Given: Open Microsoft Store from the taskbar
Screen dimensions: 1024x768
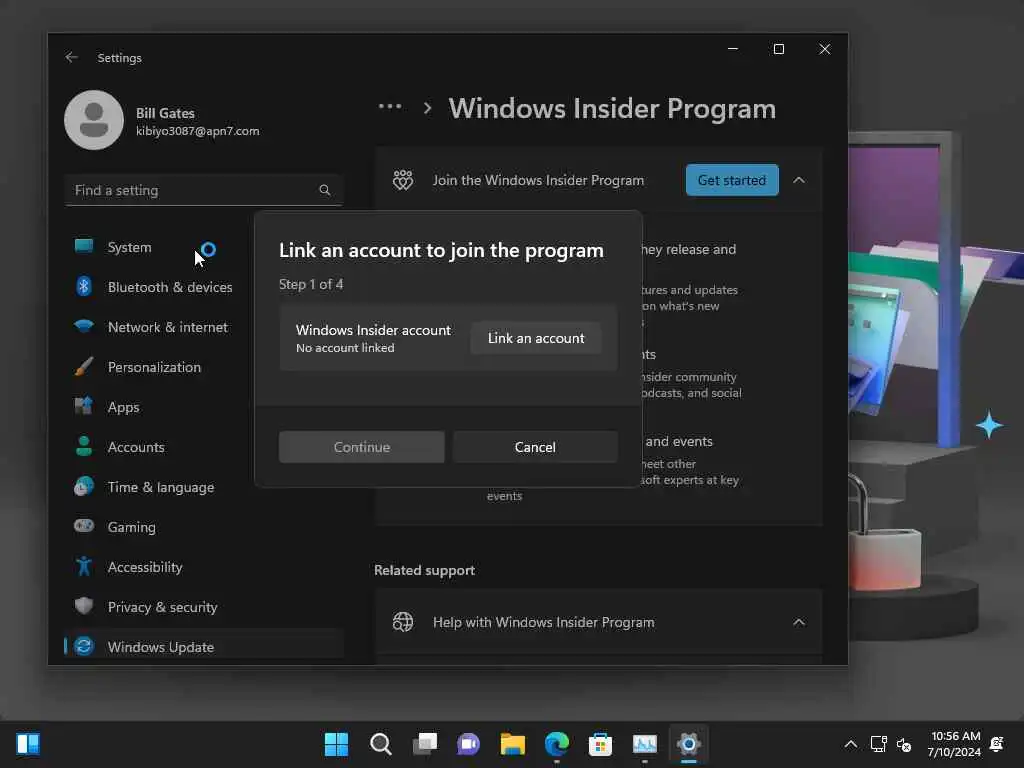Looking at the screenshot, I should [x=600, y=744].
